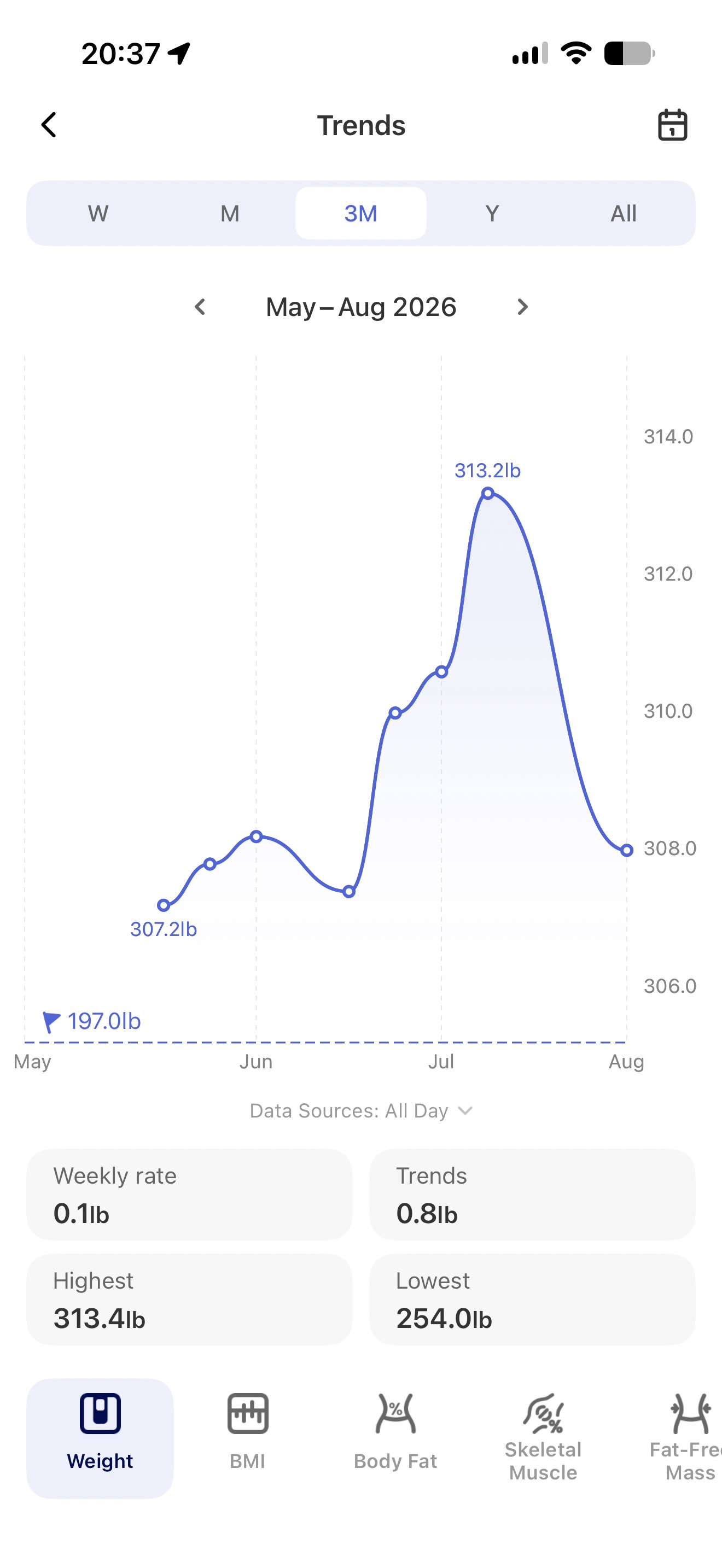
Task: Go to previous period before May–Aug 2026
Action: (x=200, y=307)
